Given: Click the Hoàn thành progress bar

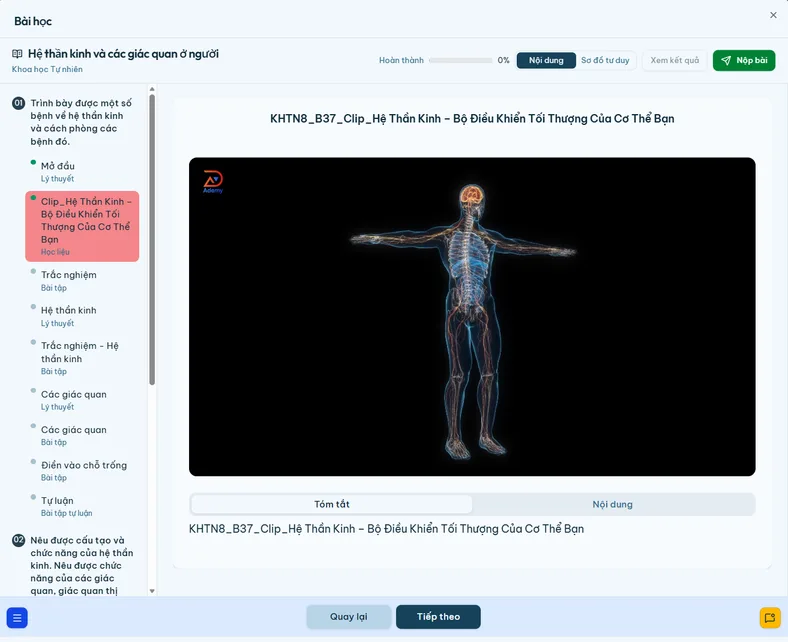Looking at the screenshot, I should coord(460,60).
